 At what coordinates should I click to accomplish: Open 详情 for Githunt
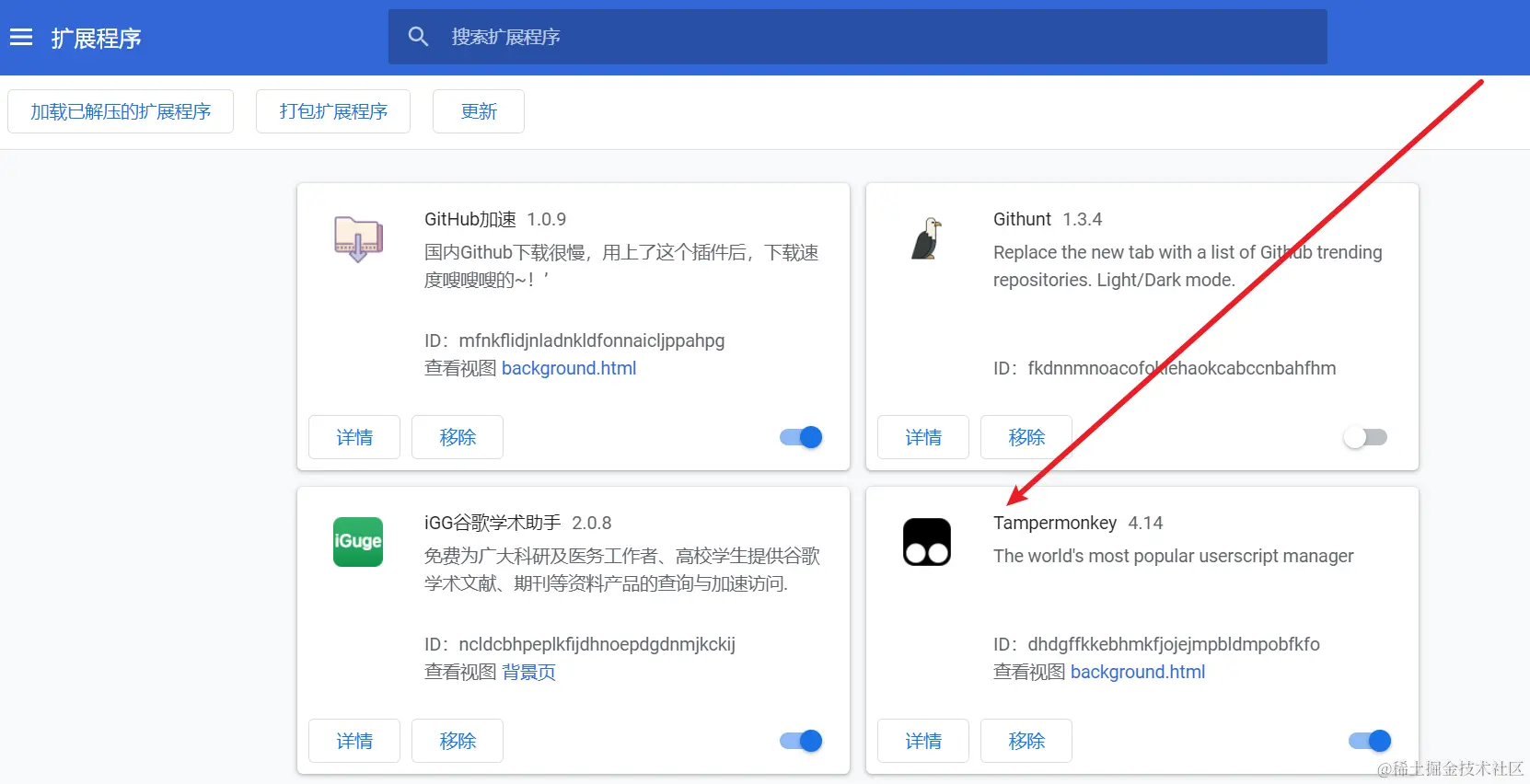tap(923, 437)
